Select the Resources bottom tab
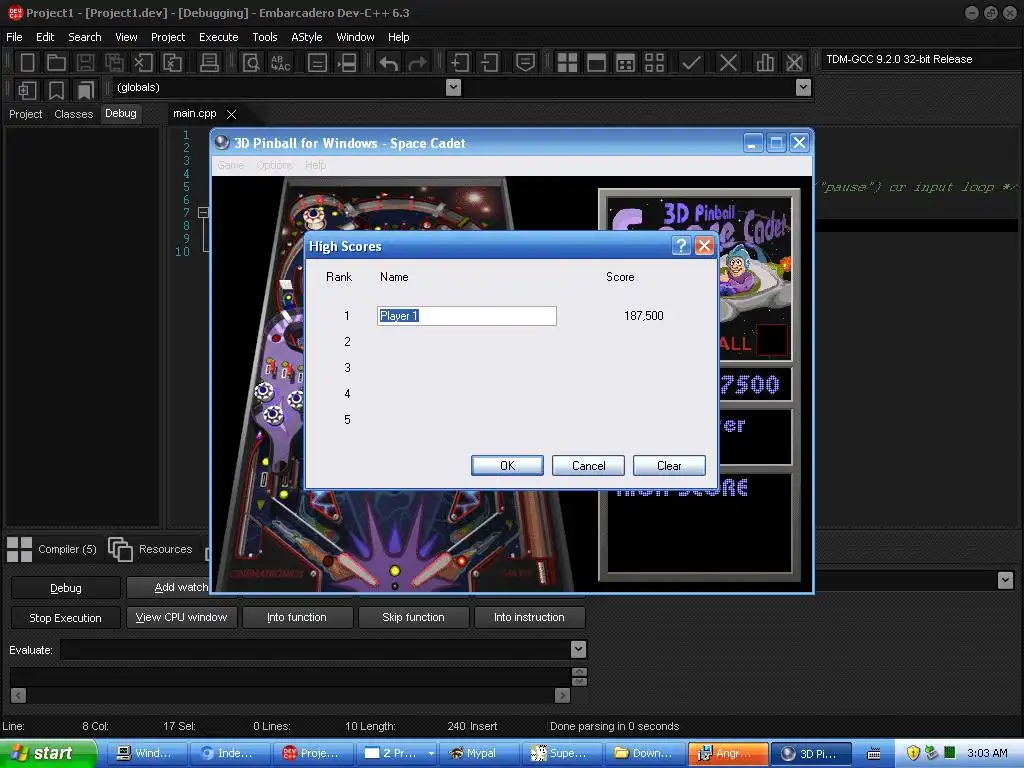 [151, 549]
